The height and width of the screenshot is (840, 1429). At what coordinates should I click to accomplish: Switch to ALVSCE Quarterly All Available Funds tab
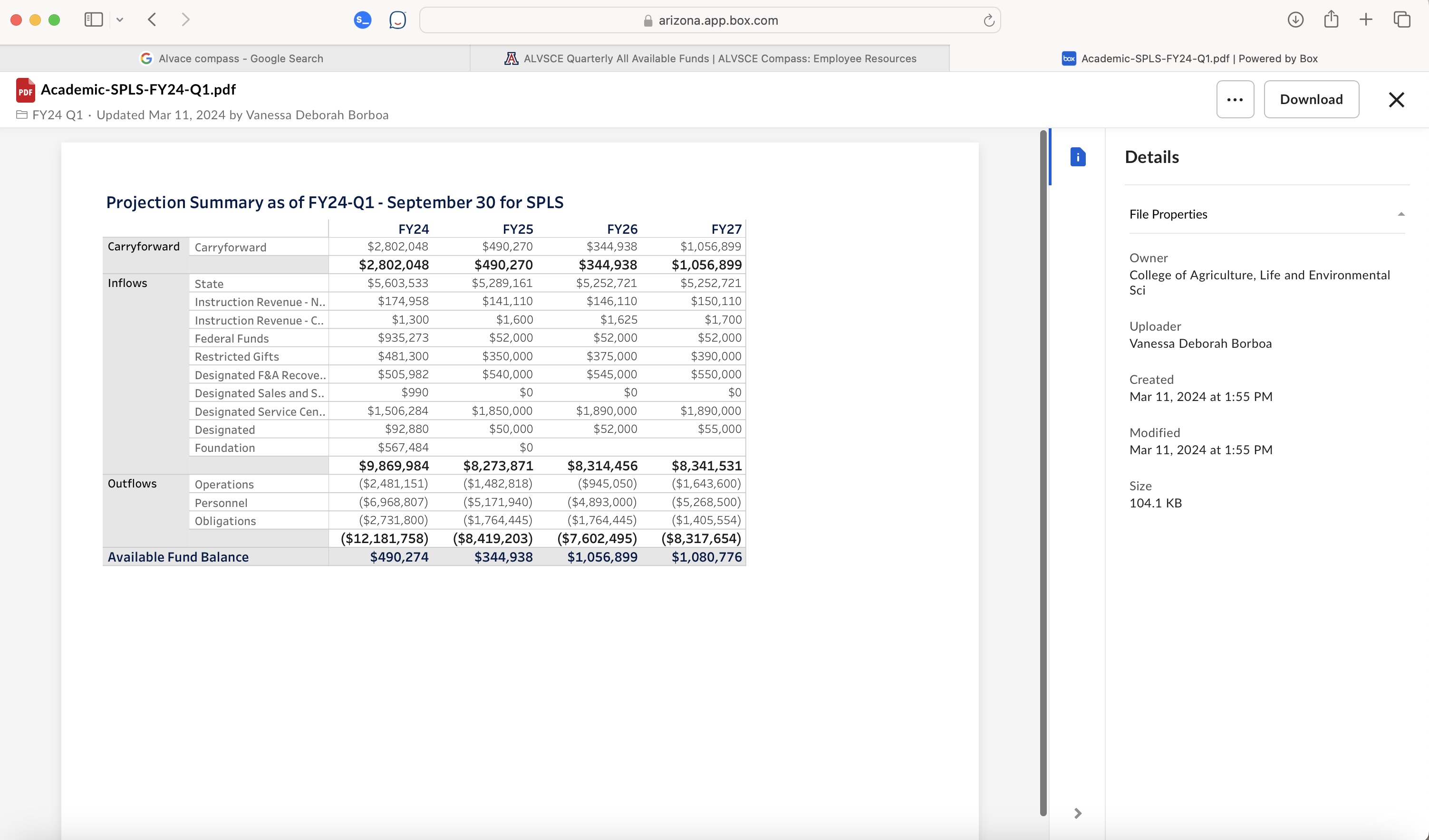click(x=710, y=58)
